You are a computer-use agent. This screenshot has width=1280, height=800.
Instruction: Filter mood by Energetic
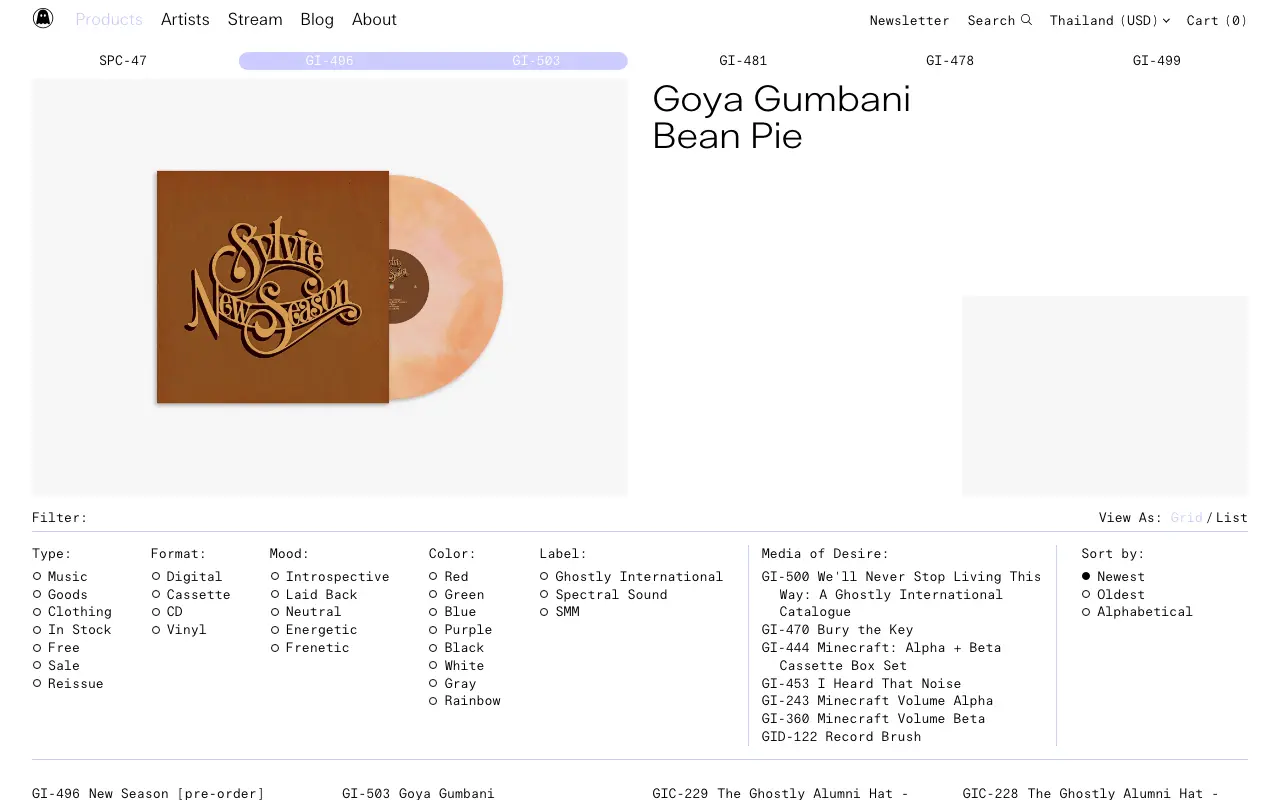pos(314,630)
